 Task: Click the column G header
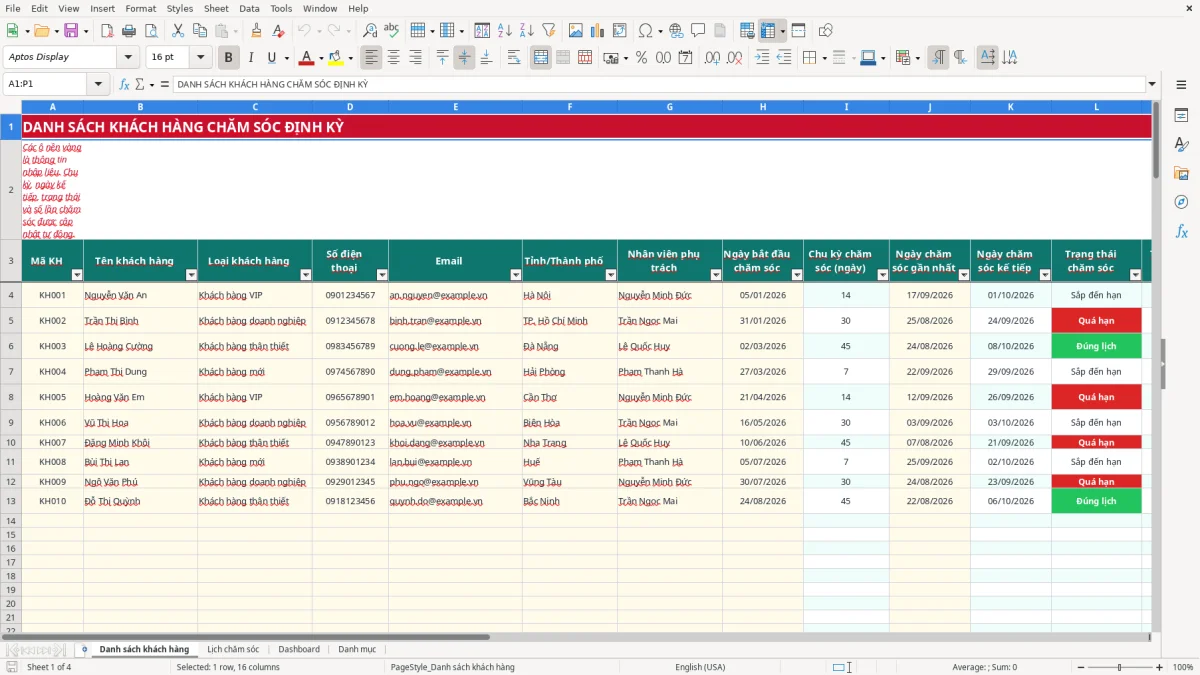click(x=669, y=107)
